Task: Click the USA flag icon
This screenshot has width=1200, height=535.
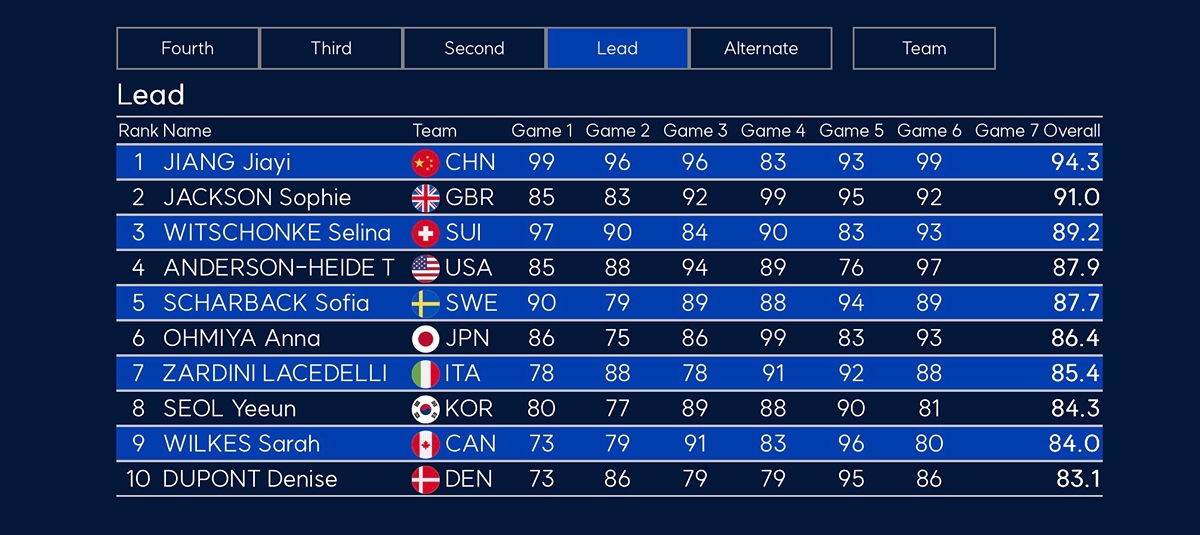Action: (426, 268)
